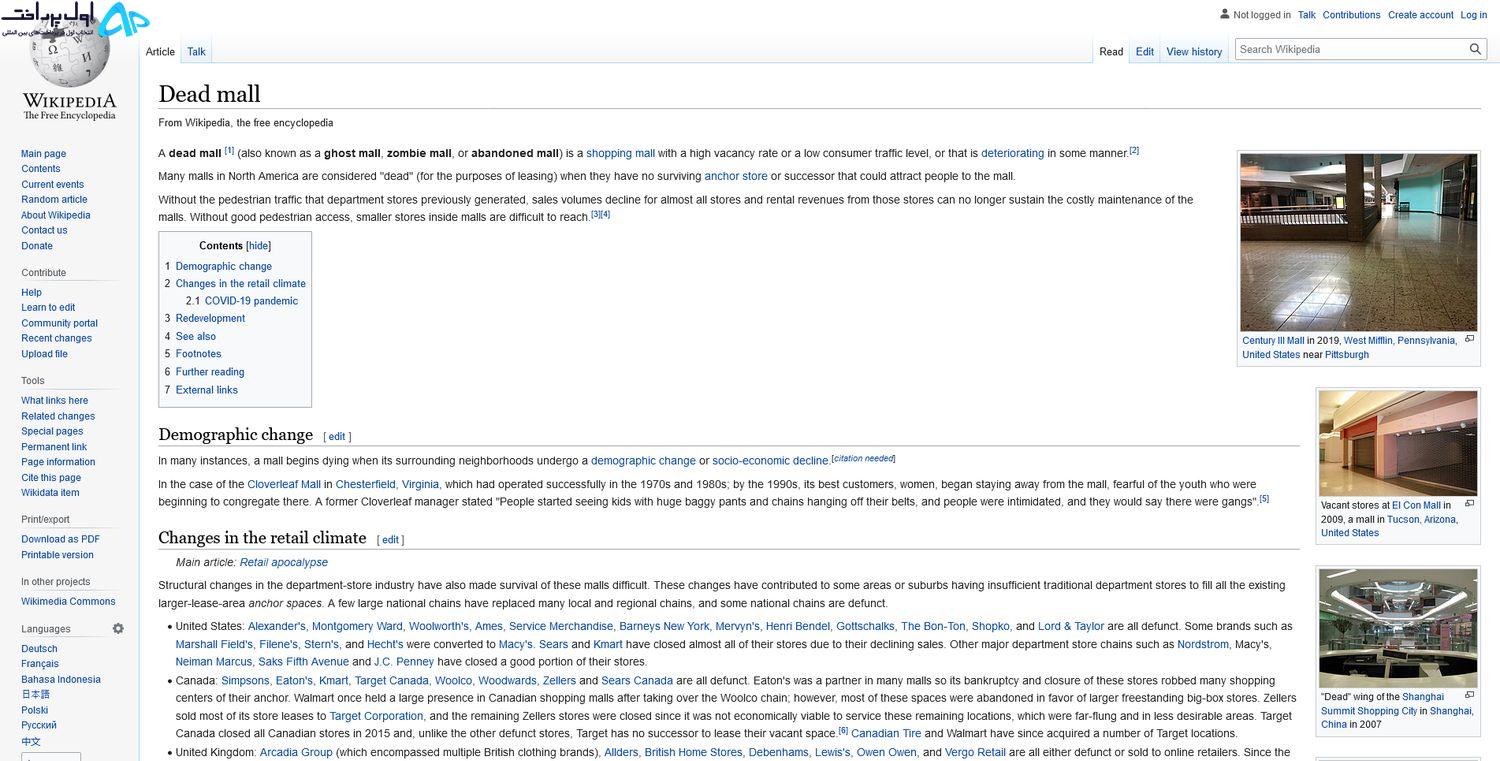This screenshot has height=761, width=1500.
Task: Click inside the Search Wikipedia field
Action: [x=1350, y=49]
